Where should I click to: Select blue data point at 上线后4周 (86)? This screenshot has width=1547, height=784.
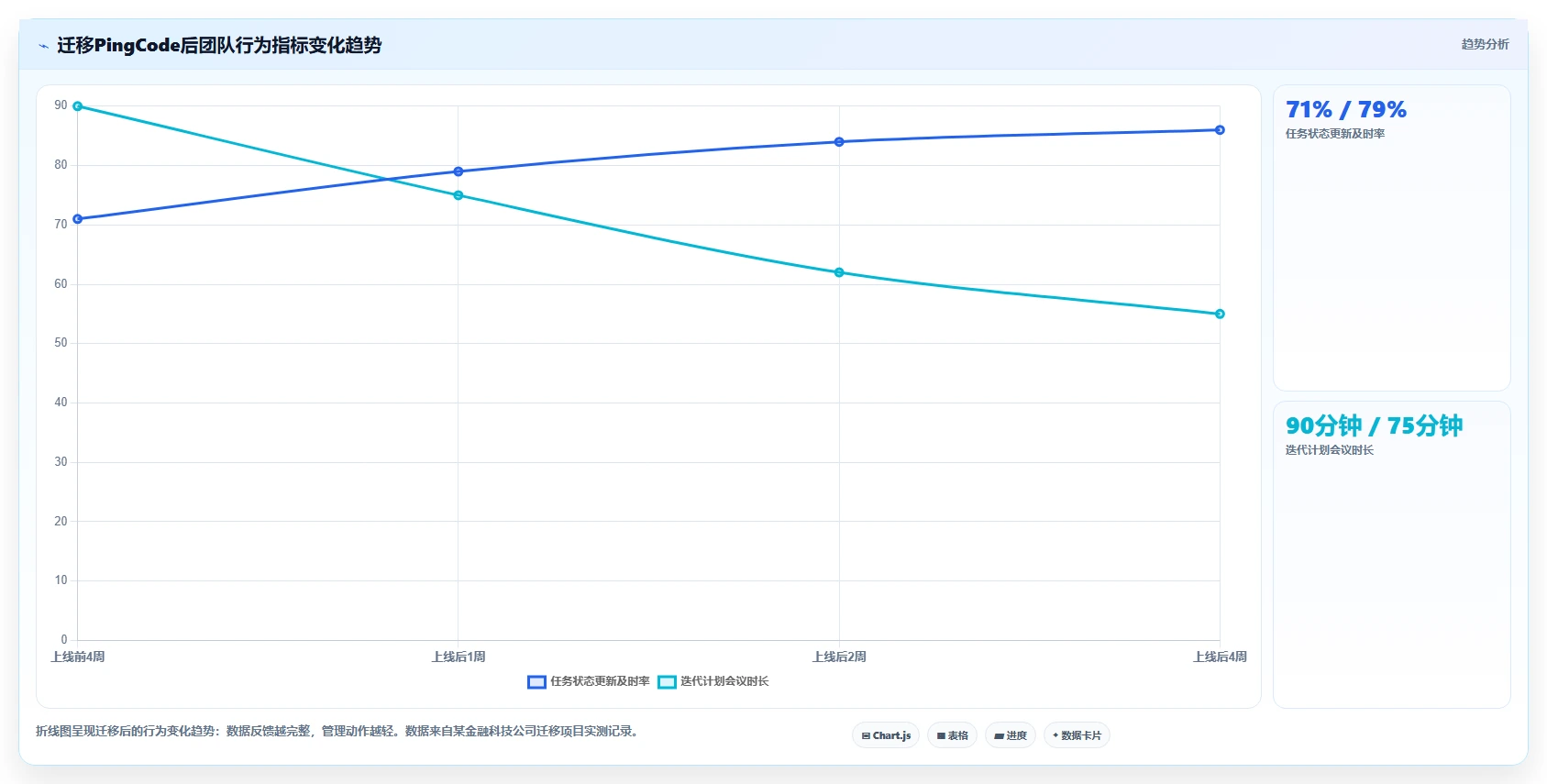(1220, 130)
